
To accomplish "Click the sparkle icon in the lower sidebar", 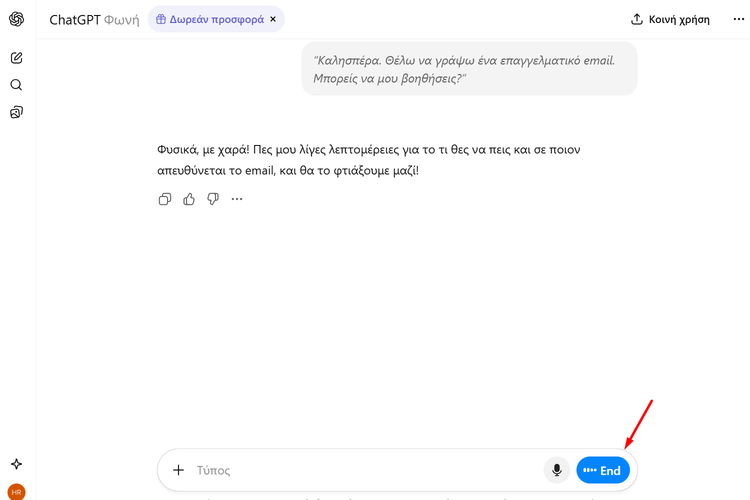I will tap(16, 464).
